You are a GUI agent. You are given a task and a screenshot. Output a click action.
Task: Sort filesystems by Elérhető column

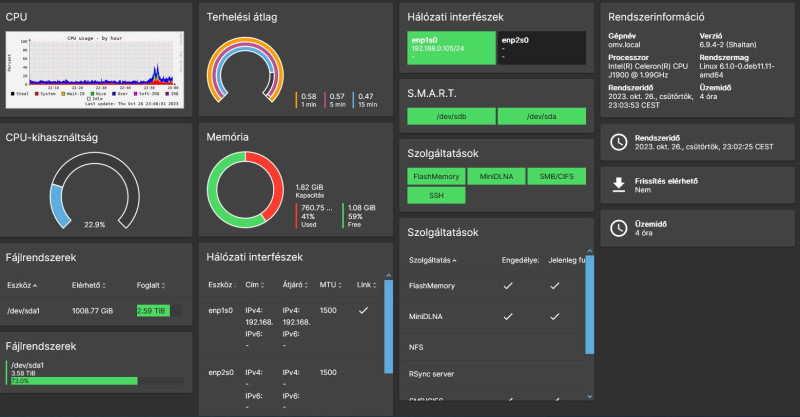[89, 285]
